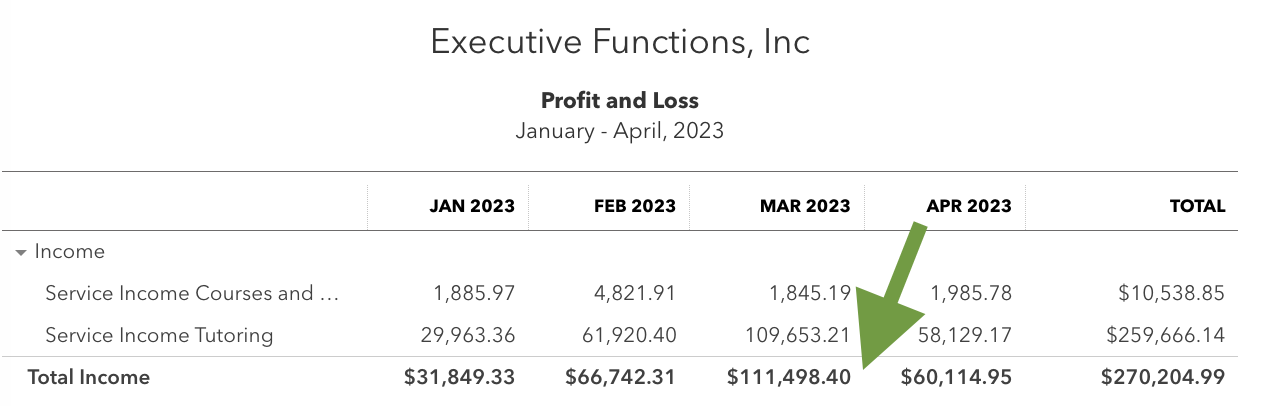This screenshot has height=406, width=1262.
Task: Click the Profit and Loss report heading
Action: click(x=620, y=100)
